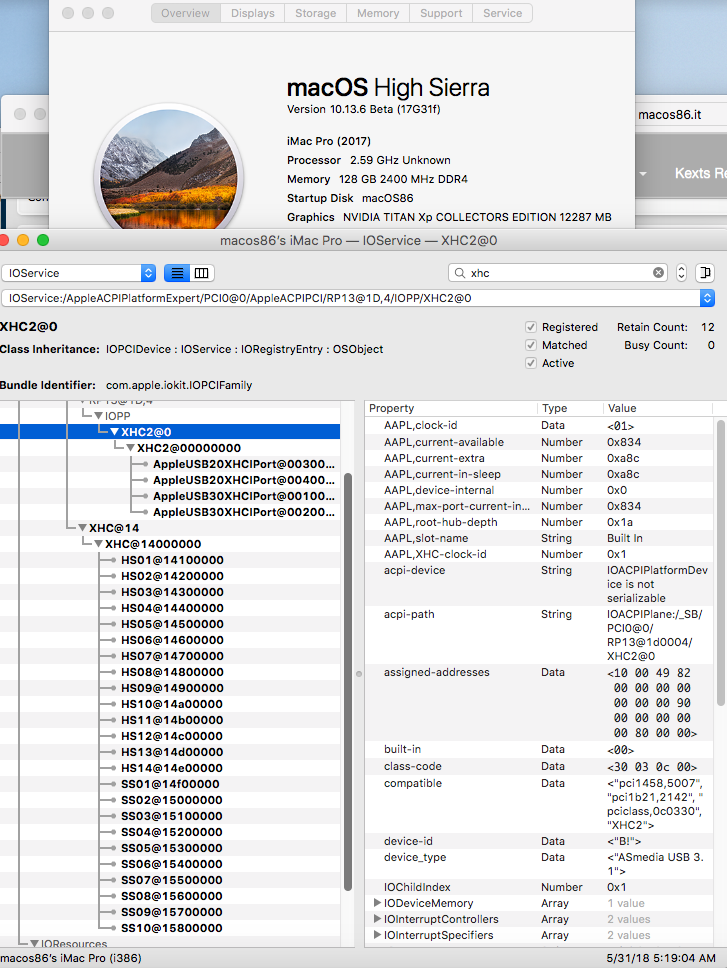
Task: Open the IOService path dropdown arrow
Action: pyautogui.click(x=707, y=298)
